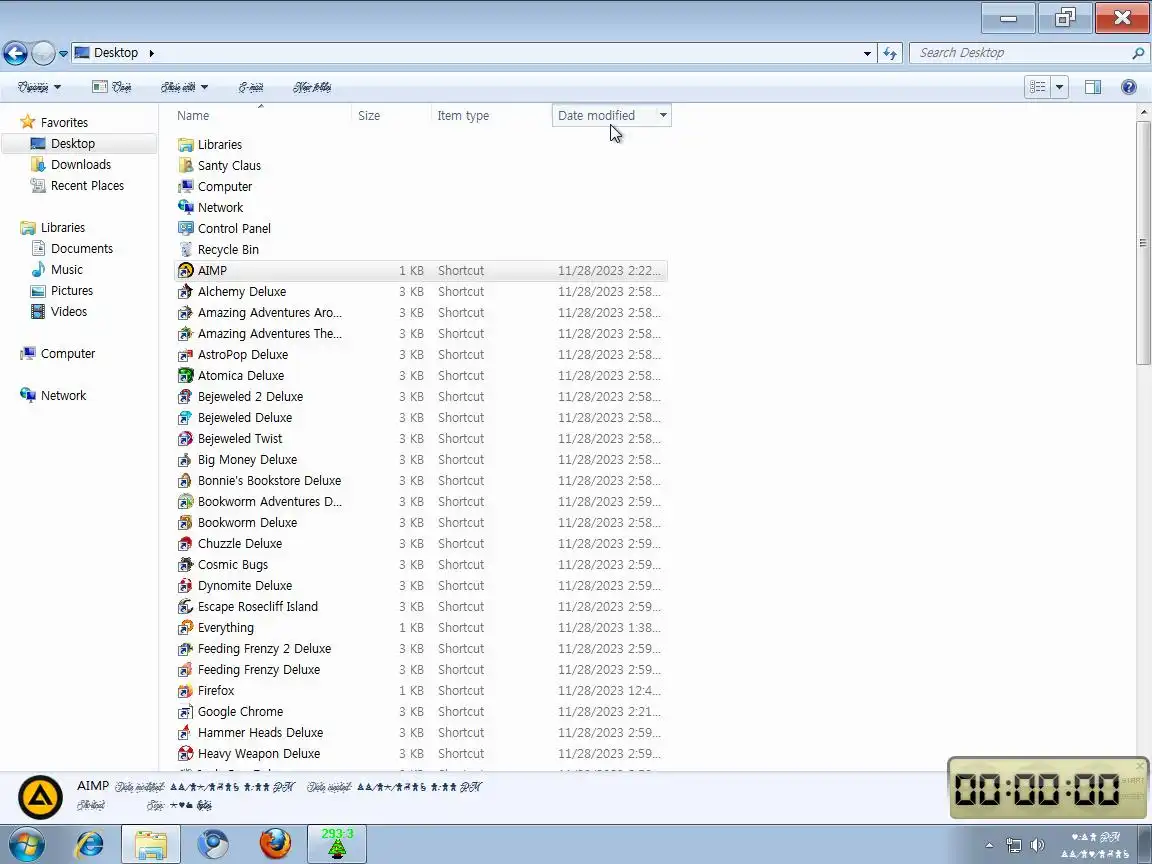Click the Chuzzle Deluxe shortcut icon

[186, 544]
